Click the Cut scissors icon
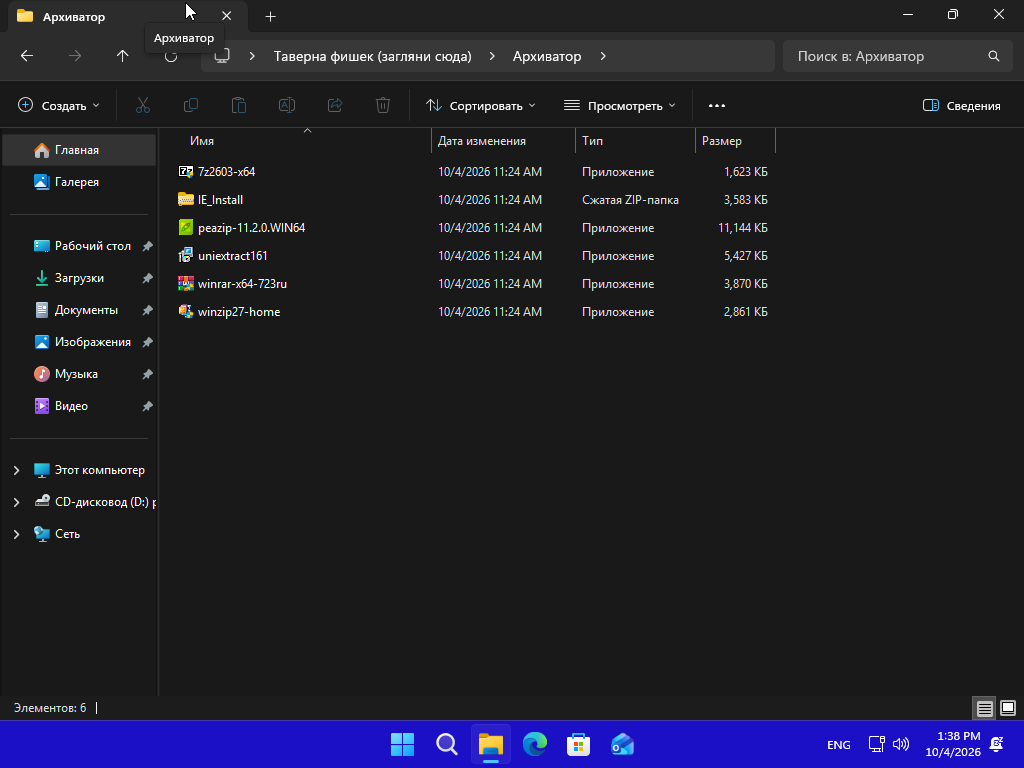Screen dimensions: 1024x768 (x=143, y=105)
